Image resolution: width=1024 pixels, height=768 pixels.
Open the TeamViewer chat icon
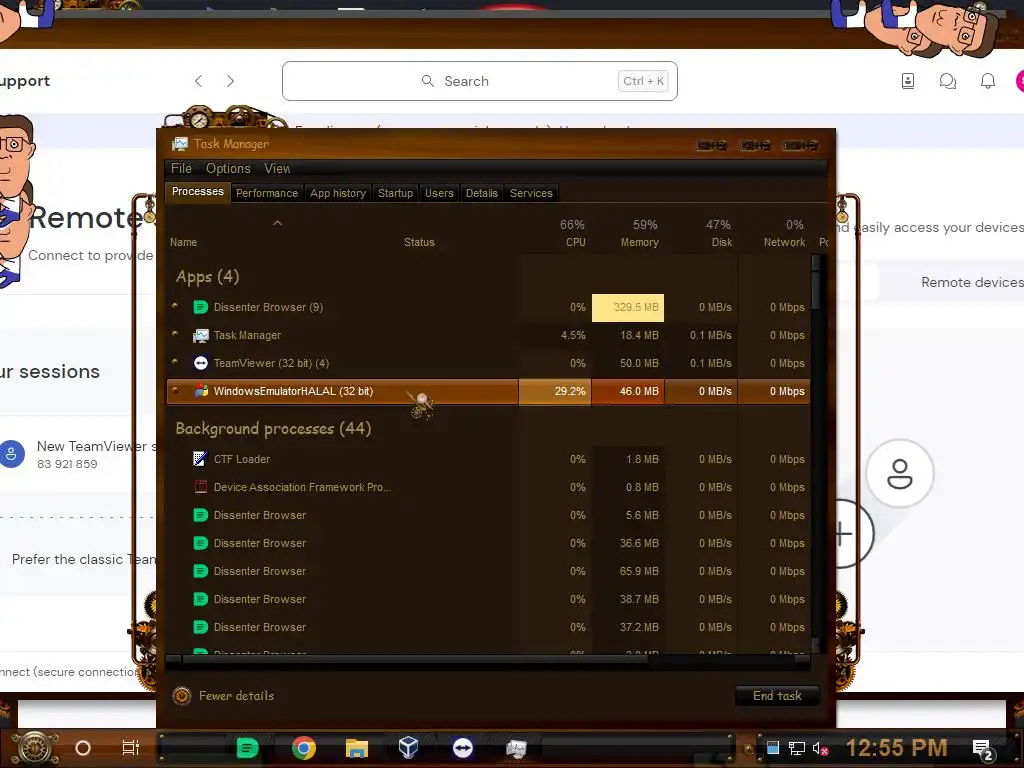click(x=948, y=81)
